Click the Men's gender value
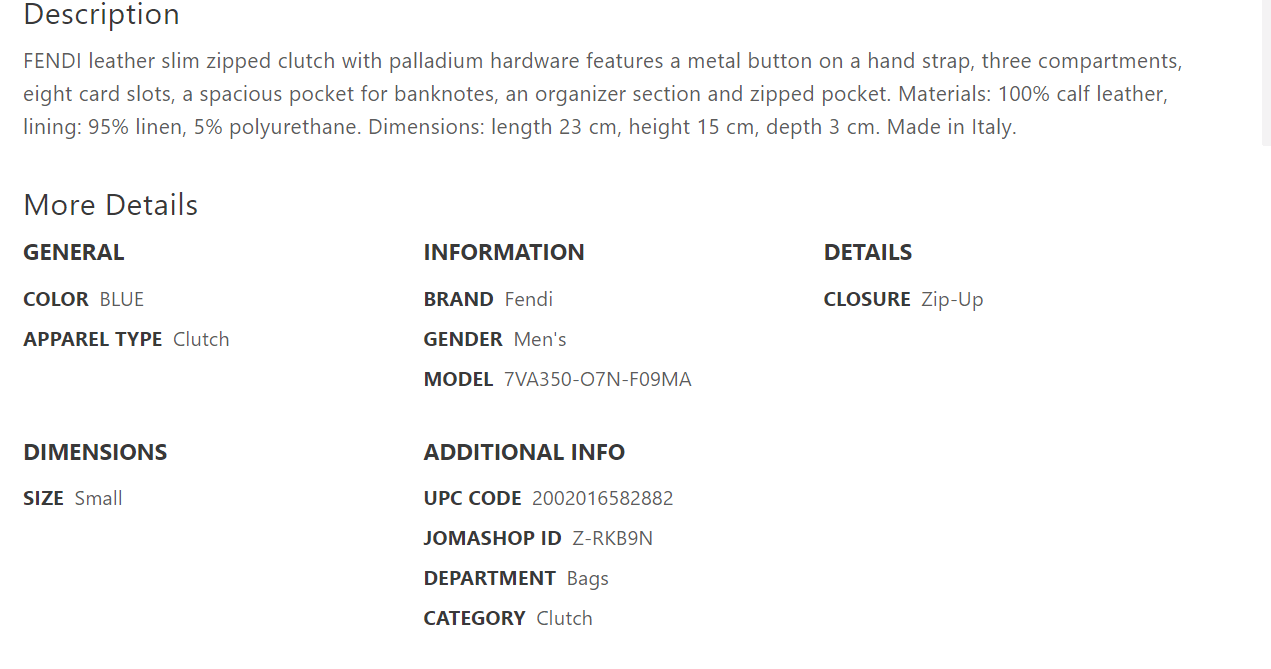Viewport: 1271px width, 669px height. coord(540,339)
